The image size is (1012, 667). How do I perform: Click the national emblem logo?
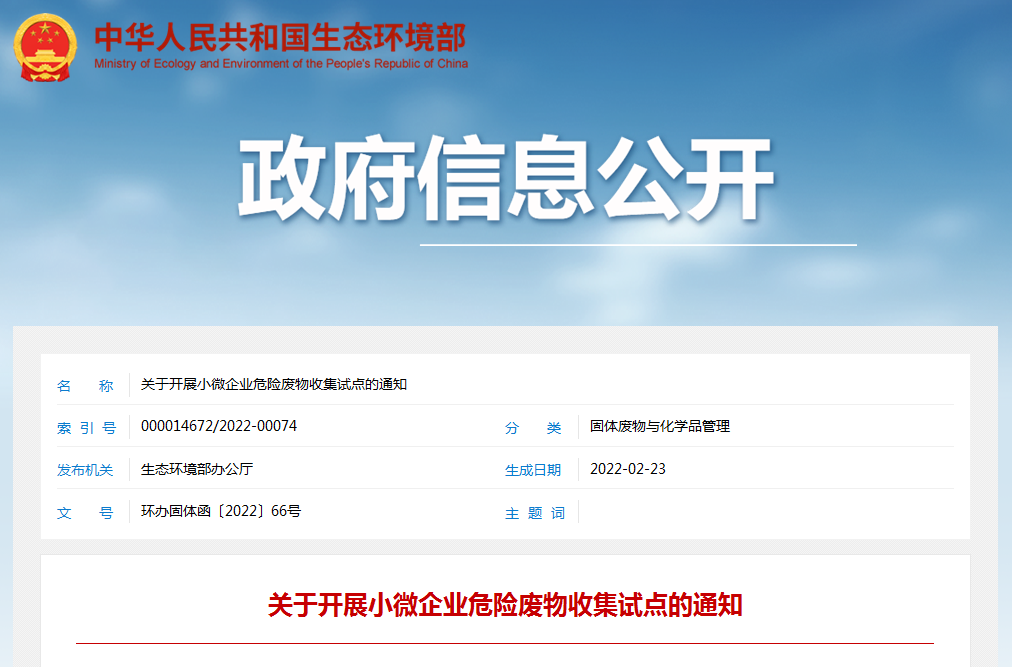coord(45,48)
